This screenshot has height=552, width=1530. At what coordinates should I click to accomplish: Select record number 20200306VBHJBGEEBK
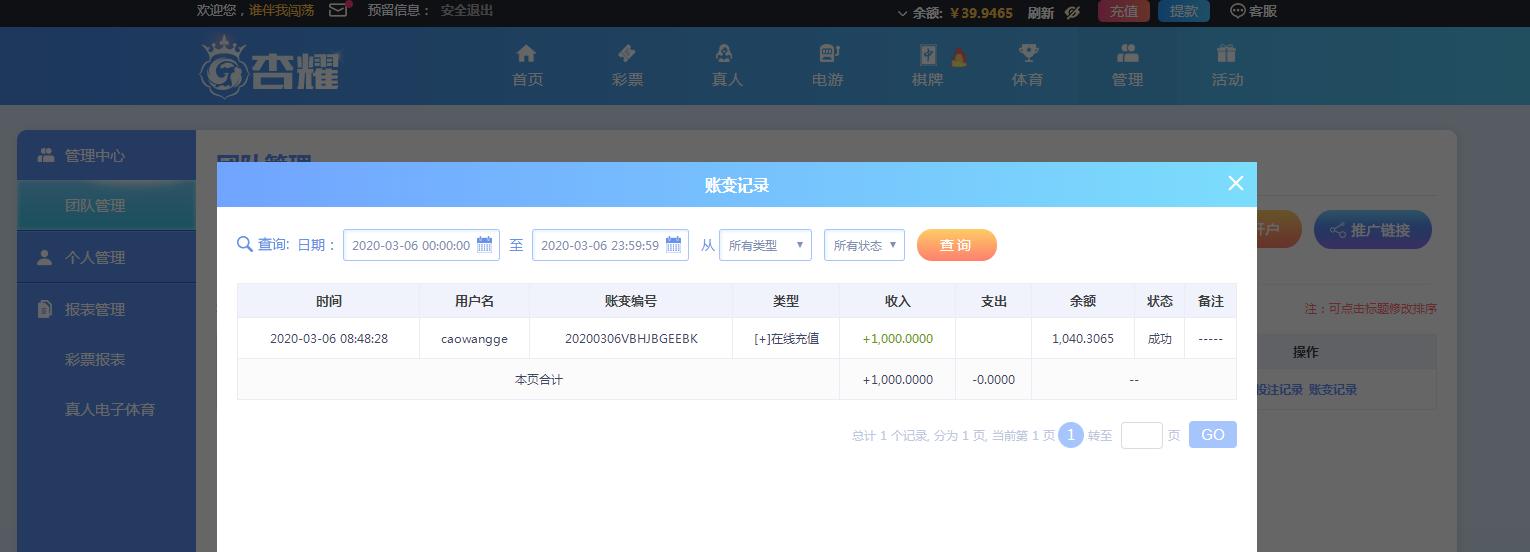631,339
